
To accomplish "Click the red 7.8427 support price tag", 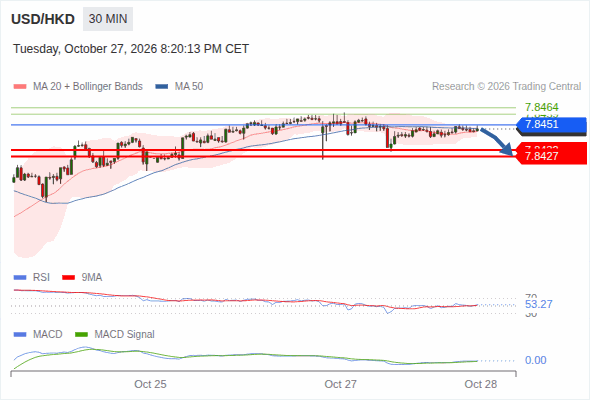I will coord(552,156).
